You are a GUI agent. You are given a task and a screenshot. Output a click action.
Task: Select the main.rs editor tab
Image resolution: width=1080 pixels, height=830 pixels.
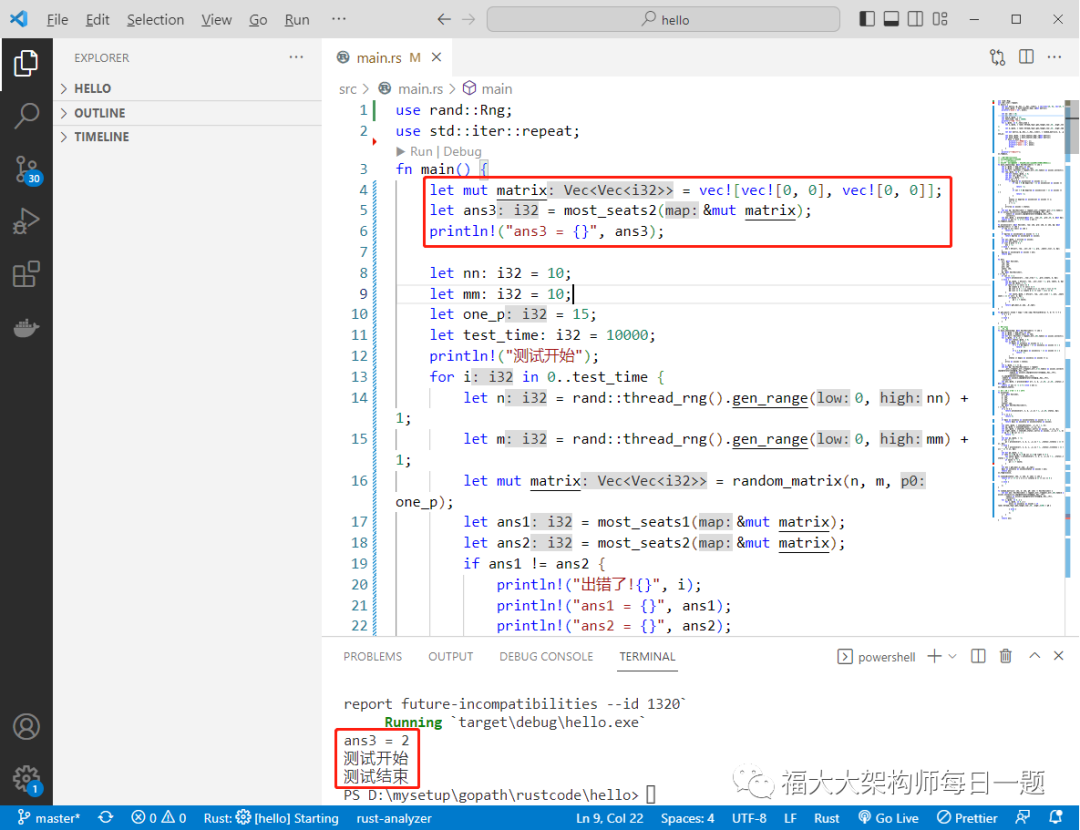(386, 57)
